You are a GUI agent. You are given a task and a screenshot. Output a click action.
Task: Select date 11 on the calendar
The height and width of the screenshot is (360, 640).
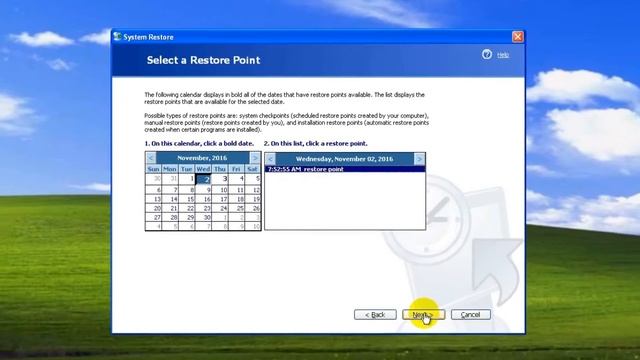236,190
